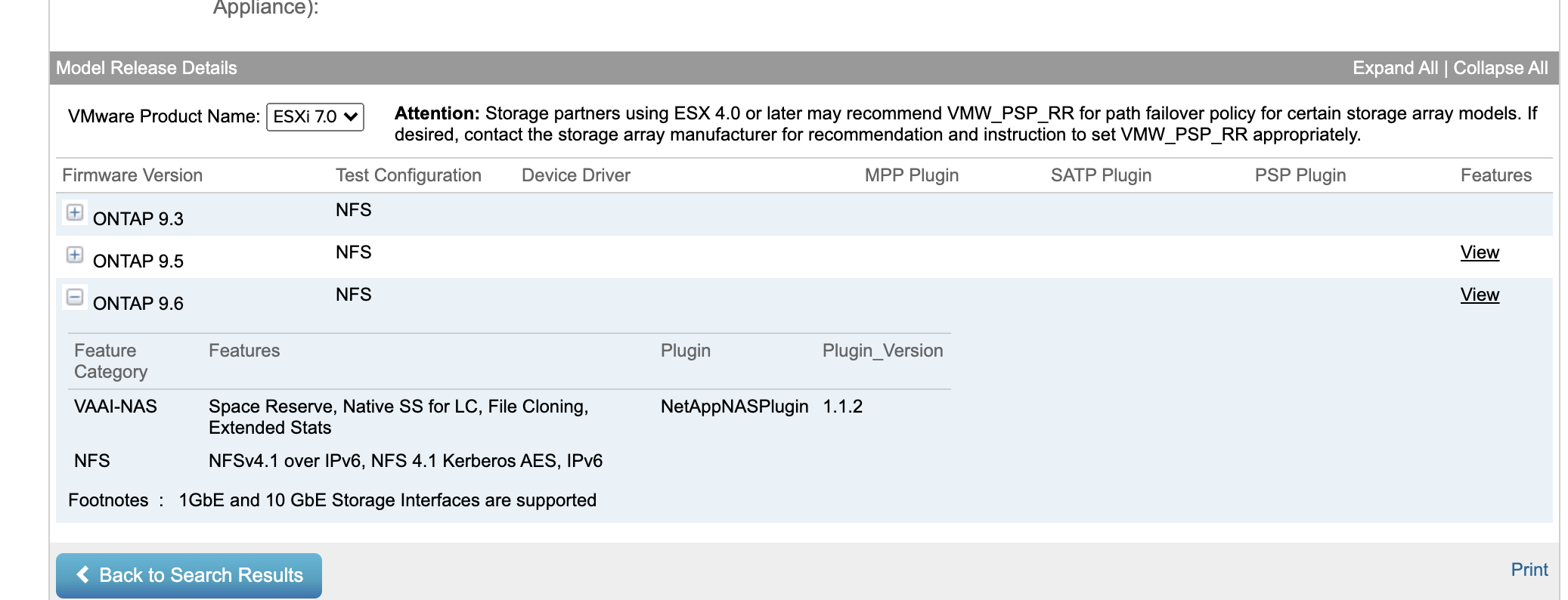This screenshot has width=1568, height=600.
Task: Select the SATP Plugin column header
Action: [1101, 175]
